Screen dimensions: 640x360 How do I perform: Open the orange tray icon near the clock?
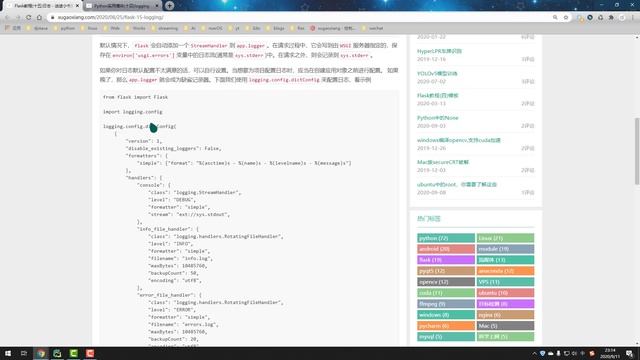[592, 353]
